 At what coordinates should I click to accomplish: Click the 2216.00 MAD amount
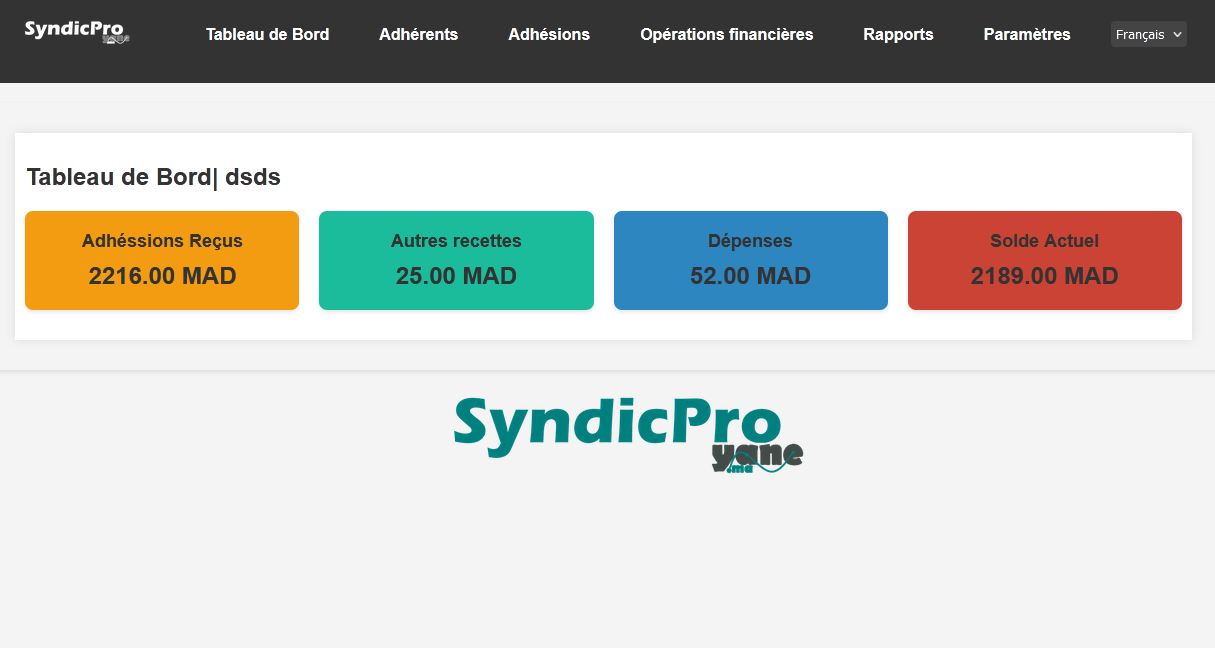point(162,276)
